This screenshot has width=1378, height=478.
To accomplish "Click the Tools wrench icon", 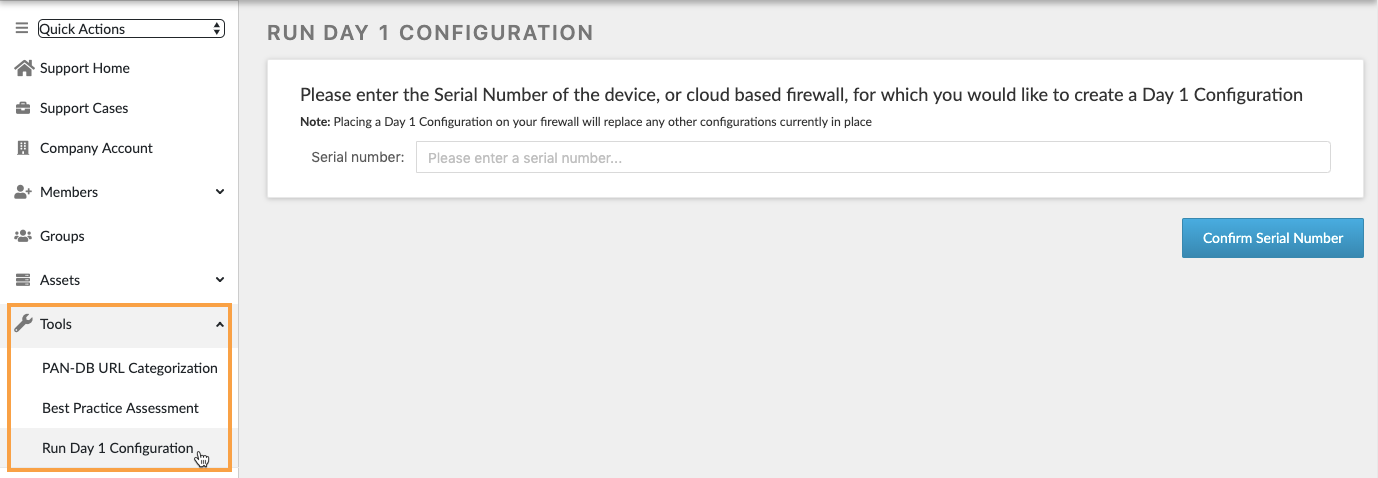I will point(23,324).
